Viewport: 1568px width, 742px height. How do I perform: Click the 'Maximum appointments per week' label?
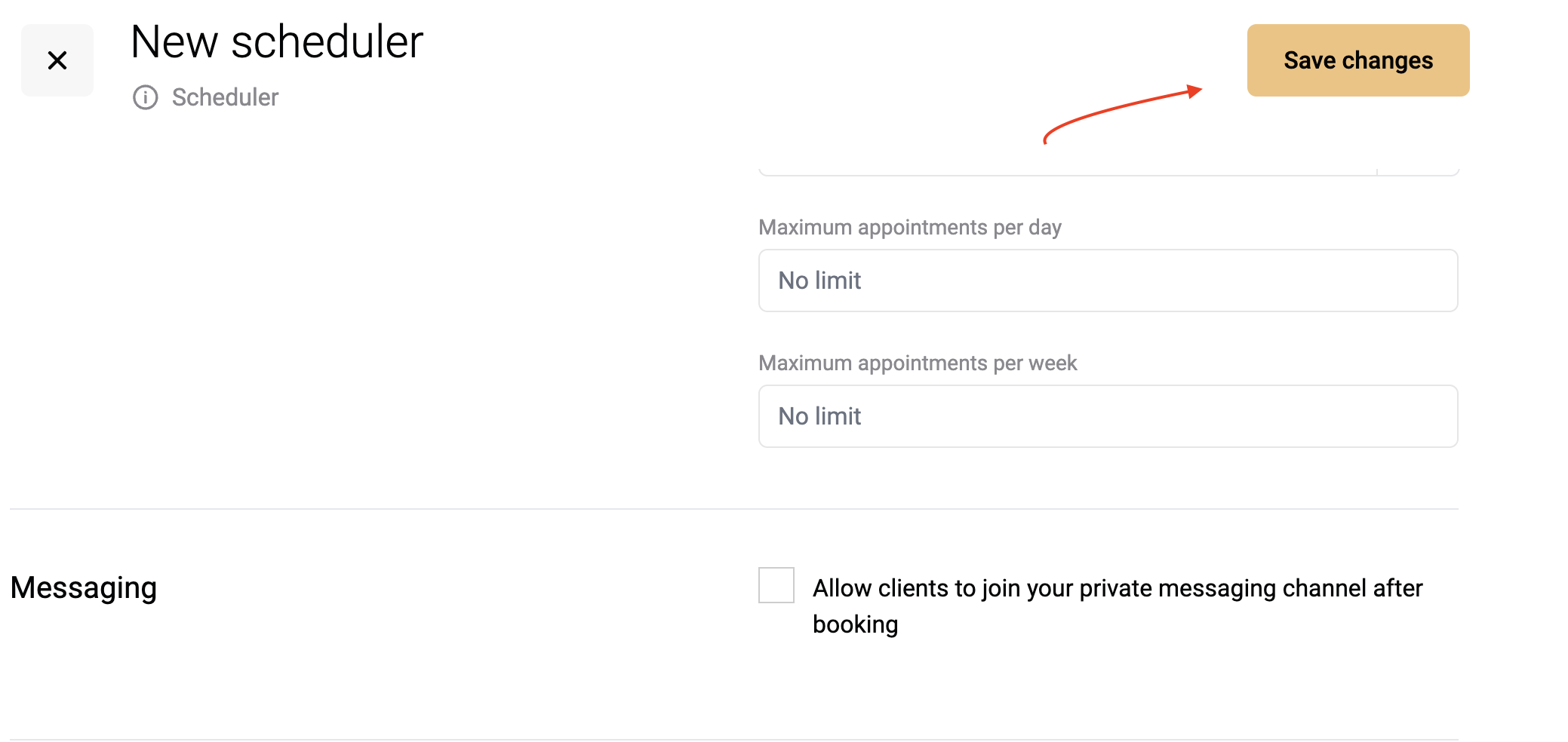pos(918,363)
